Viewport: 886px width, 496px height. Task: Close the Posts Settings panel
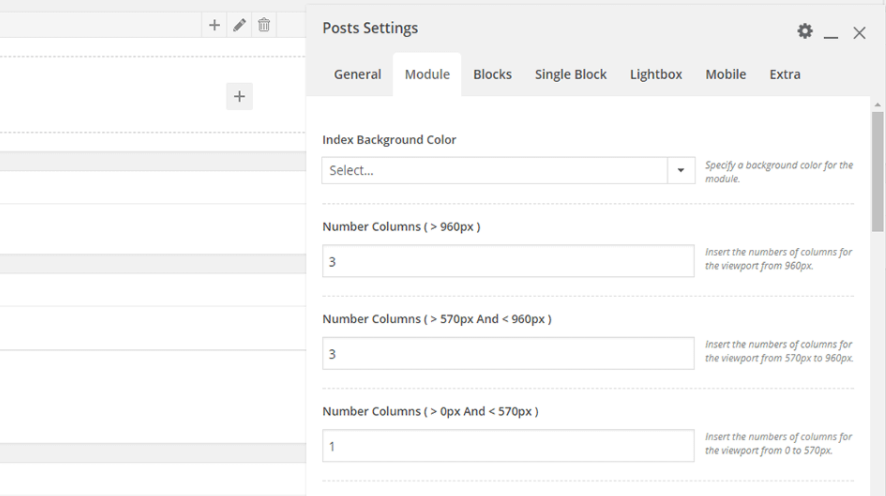(859, 33)
